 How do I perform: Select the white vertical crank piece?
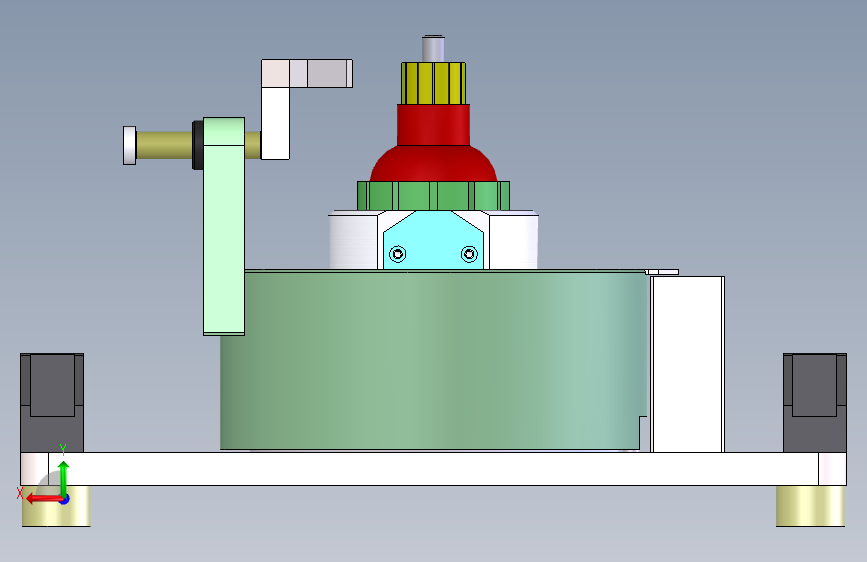275,123
